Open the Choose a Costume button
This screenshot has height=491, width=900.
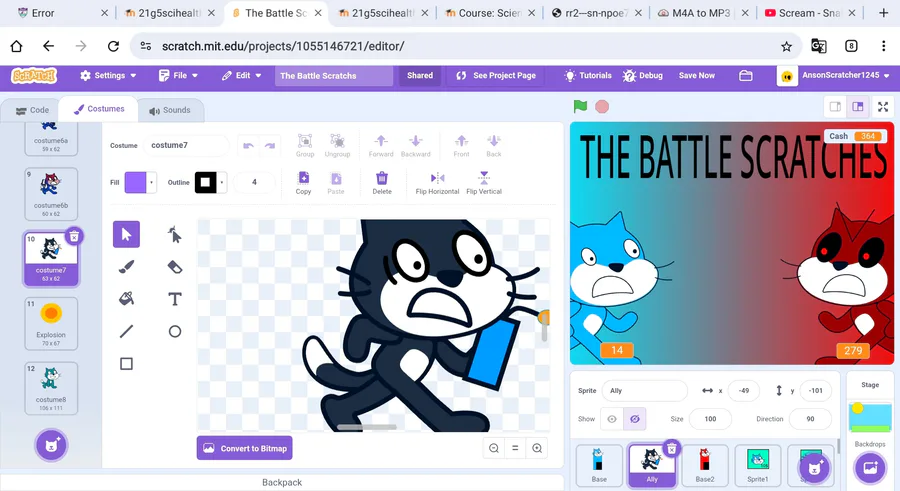(51, 445)
